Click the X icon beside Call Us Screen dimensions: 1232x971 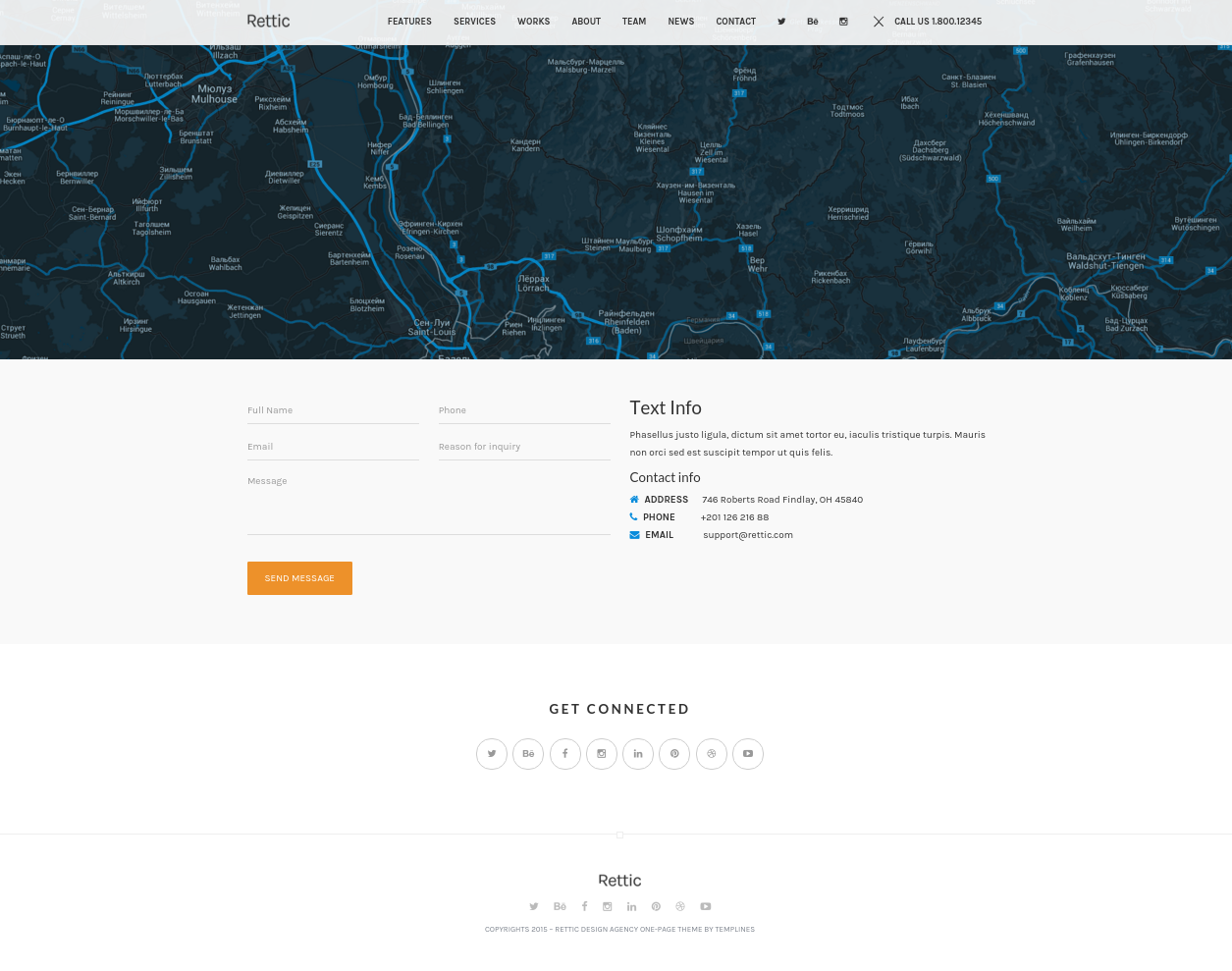(879, 22)
